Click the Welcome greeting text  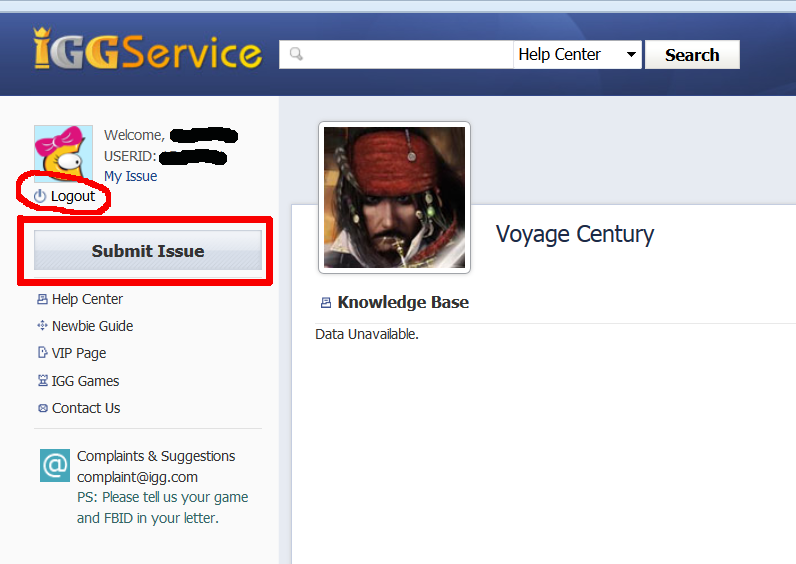135,135
